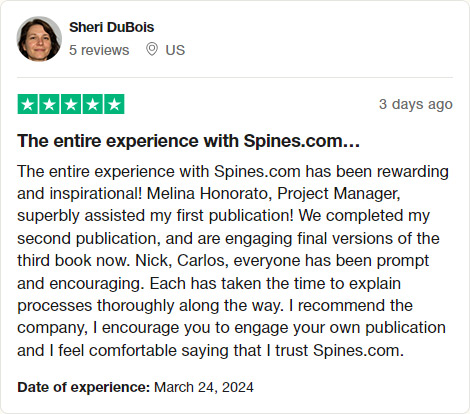Click the fourth green rating star
Image resolution: width=470 pixels, height=414 pixels.
pos(93,104)
